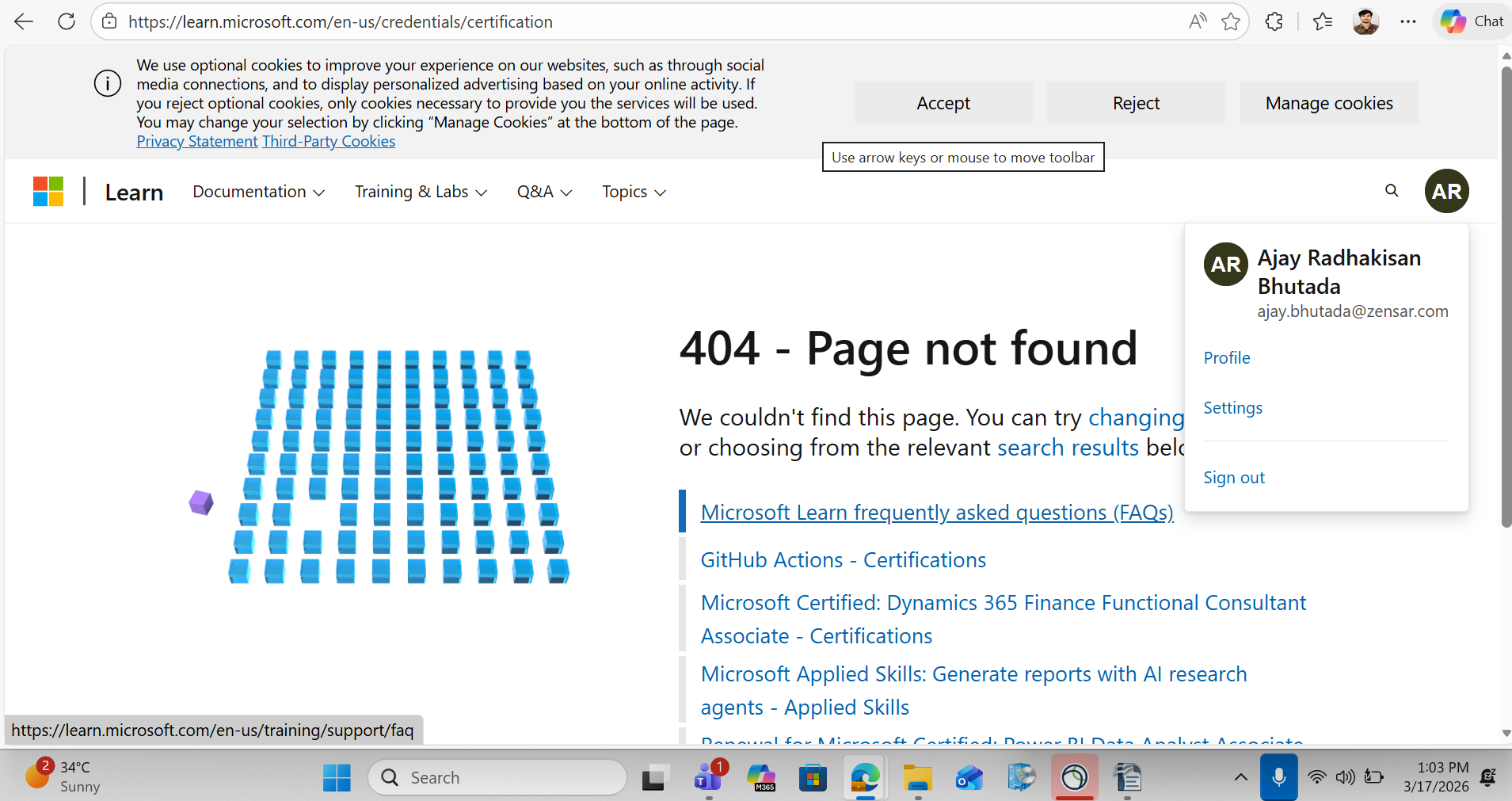Expand the Q&A dropdown menu
Screen dimensions: 1512x801
544,192
